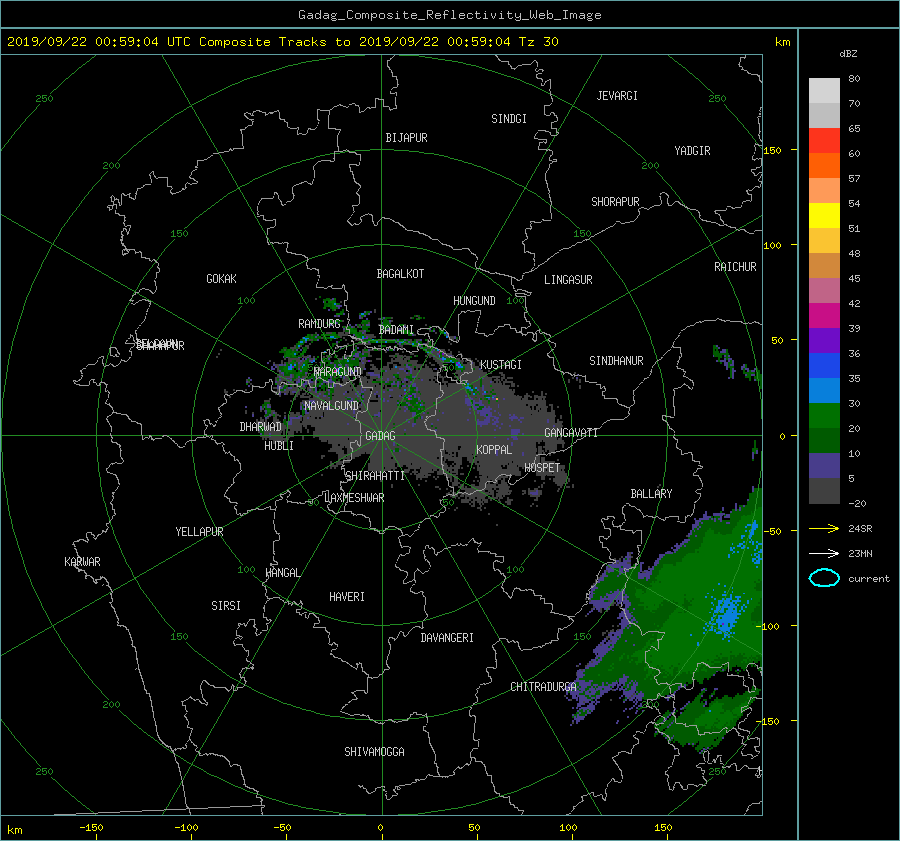
Task: Click the BAGALKOT city label
Action: (x=400, y=274)
